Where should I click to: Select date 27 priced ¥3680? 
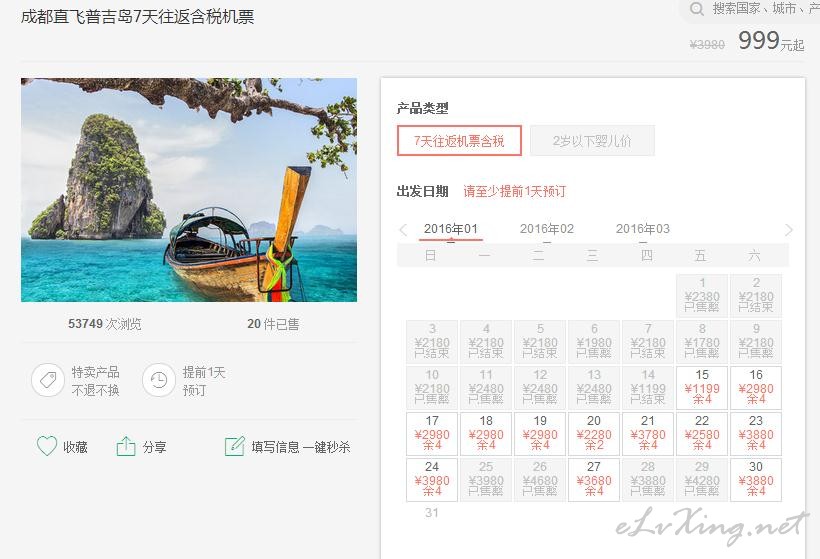tap(594, 480)
